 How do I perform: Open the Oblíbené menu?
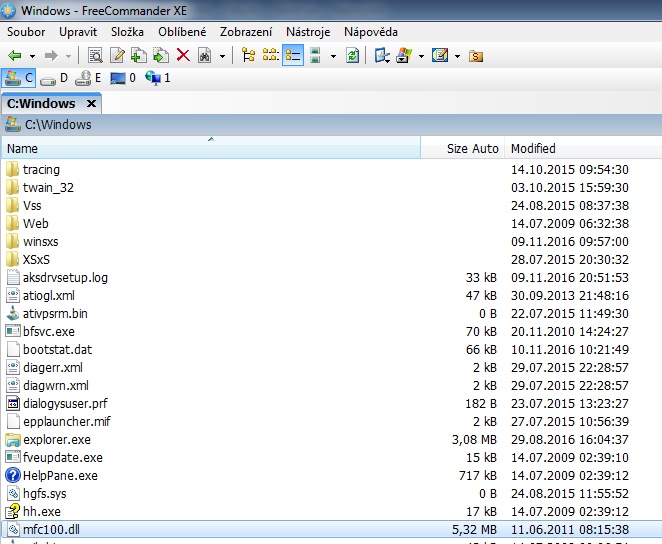click(182, 32)
